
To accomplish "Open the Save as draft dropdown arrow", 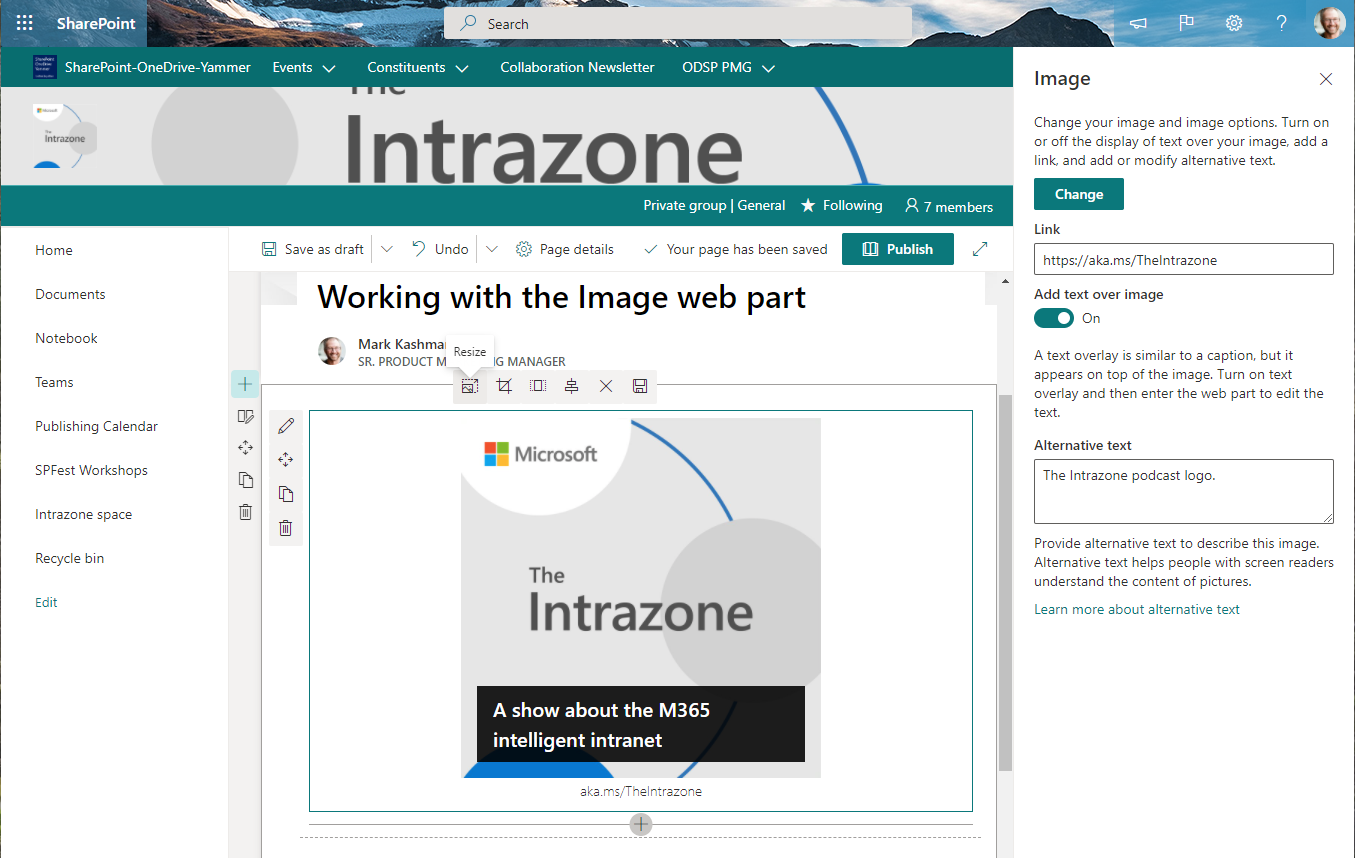I will point(387,249).
